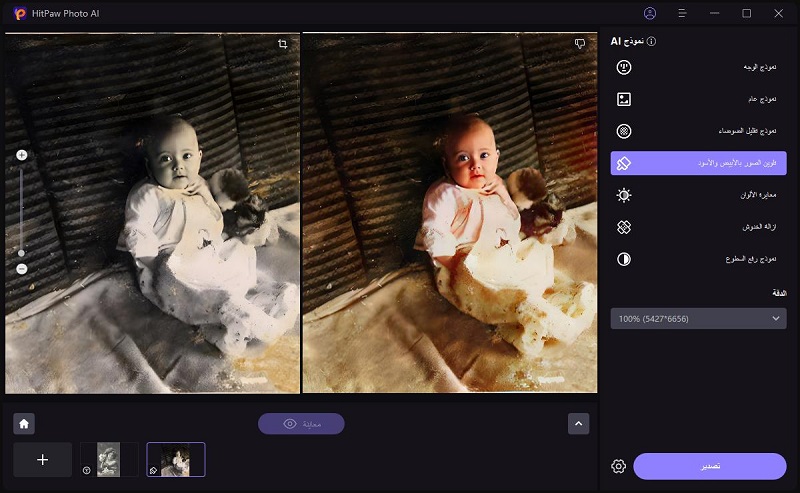Pick the Color Calibration sun icon
The height and width of the screenshot is (493, 800).
pos(624,195)
